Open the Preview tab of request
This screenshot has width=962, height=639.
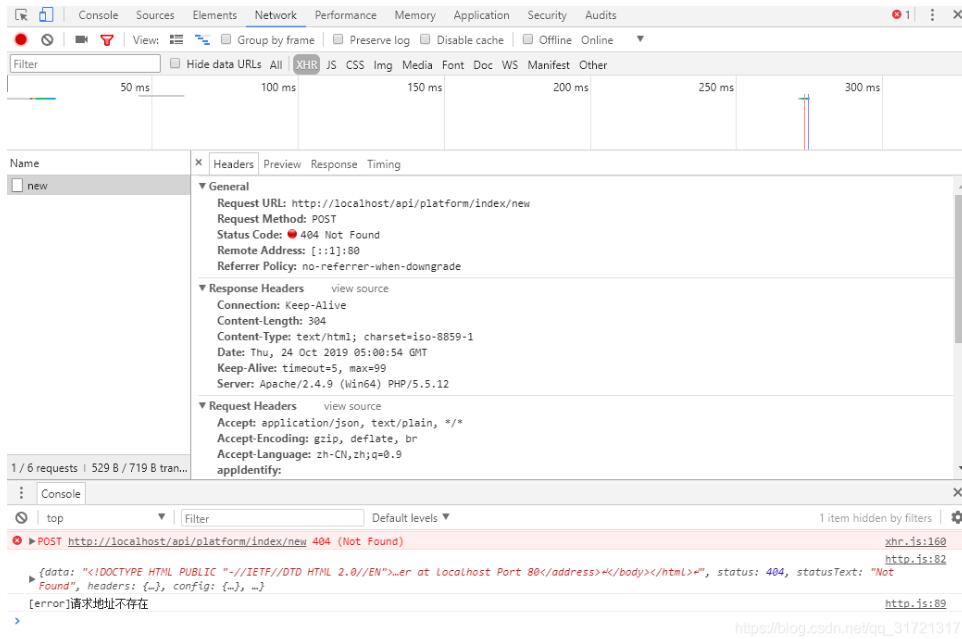282,164
